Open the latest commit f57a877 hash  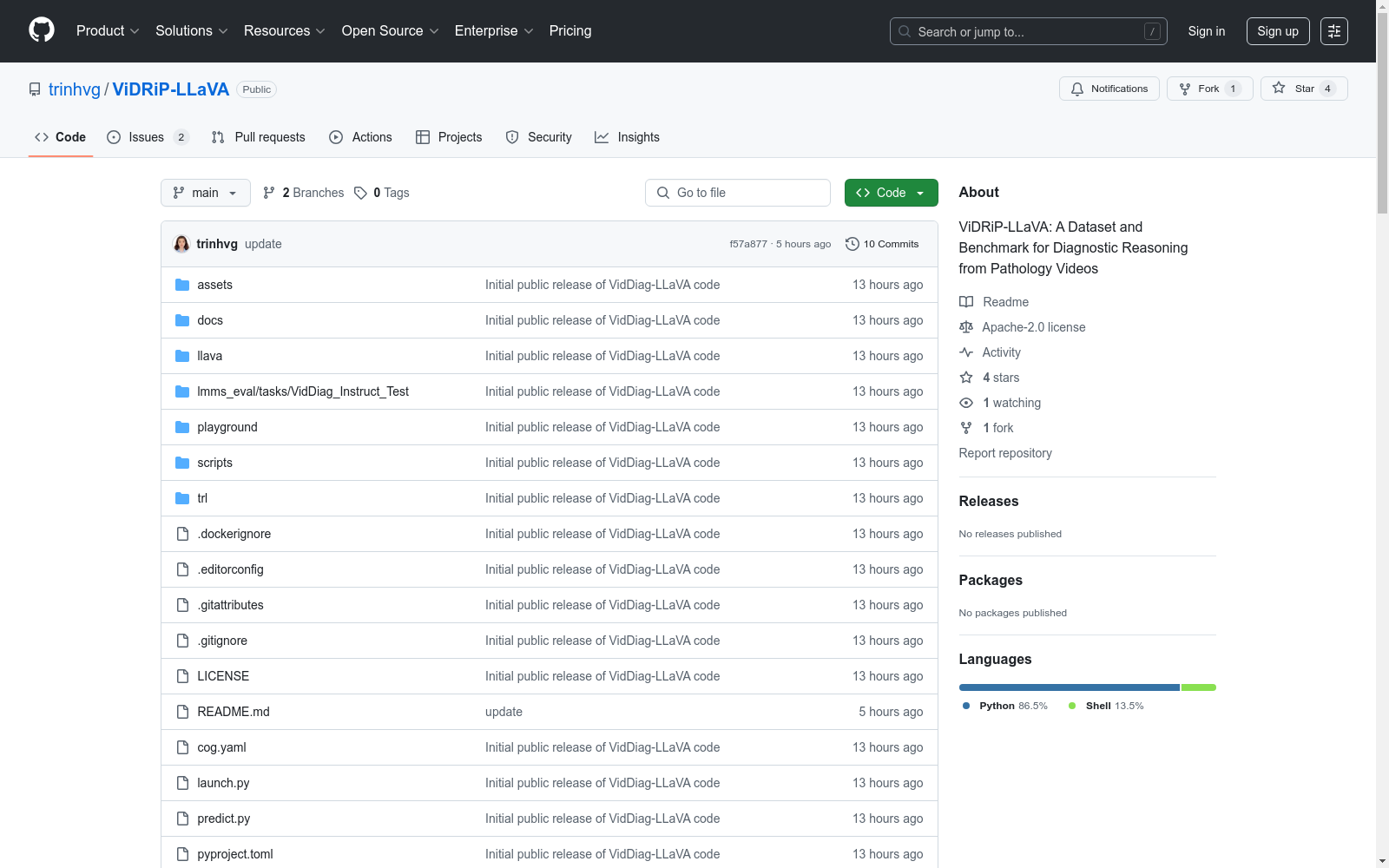click(748, 244)
